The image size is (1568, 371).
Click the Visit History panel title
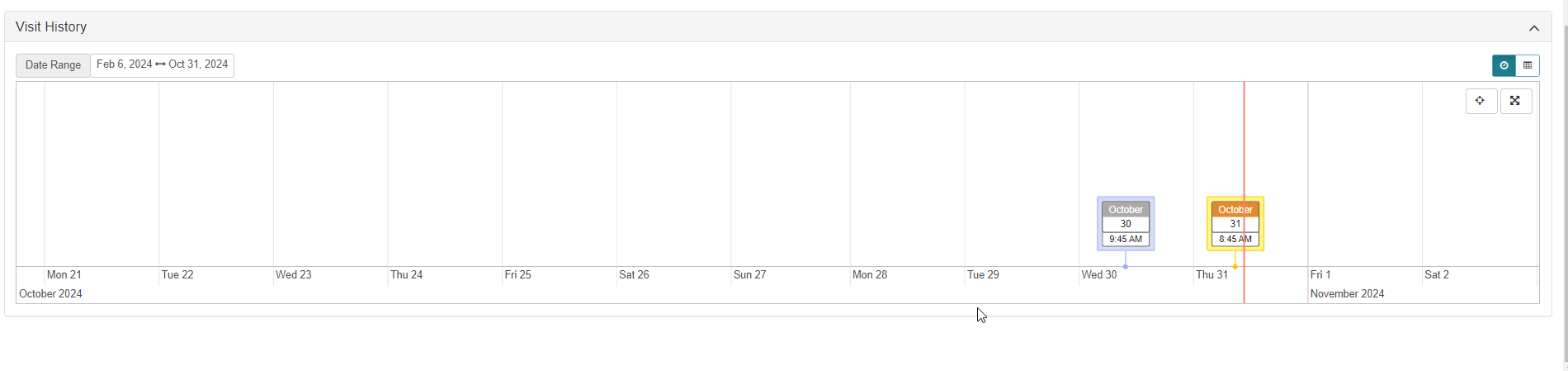click(x=51, y=27)
